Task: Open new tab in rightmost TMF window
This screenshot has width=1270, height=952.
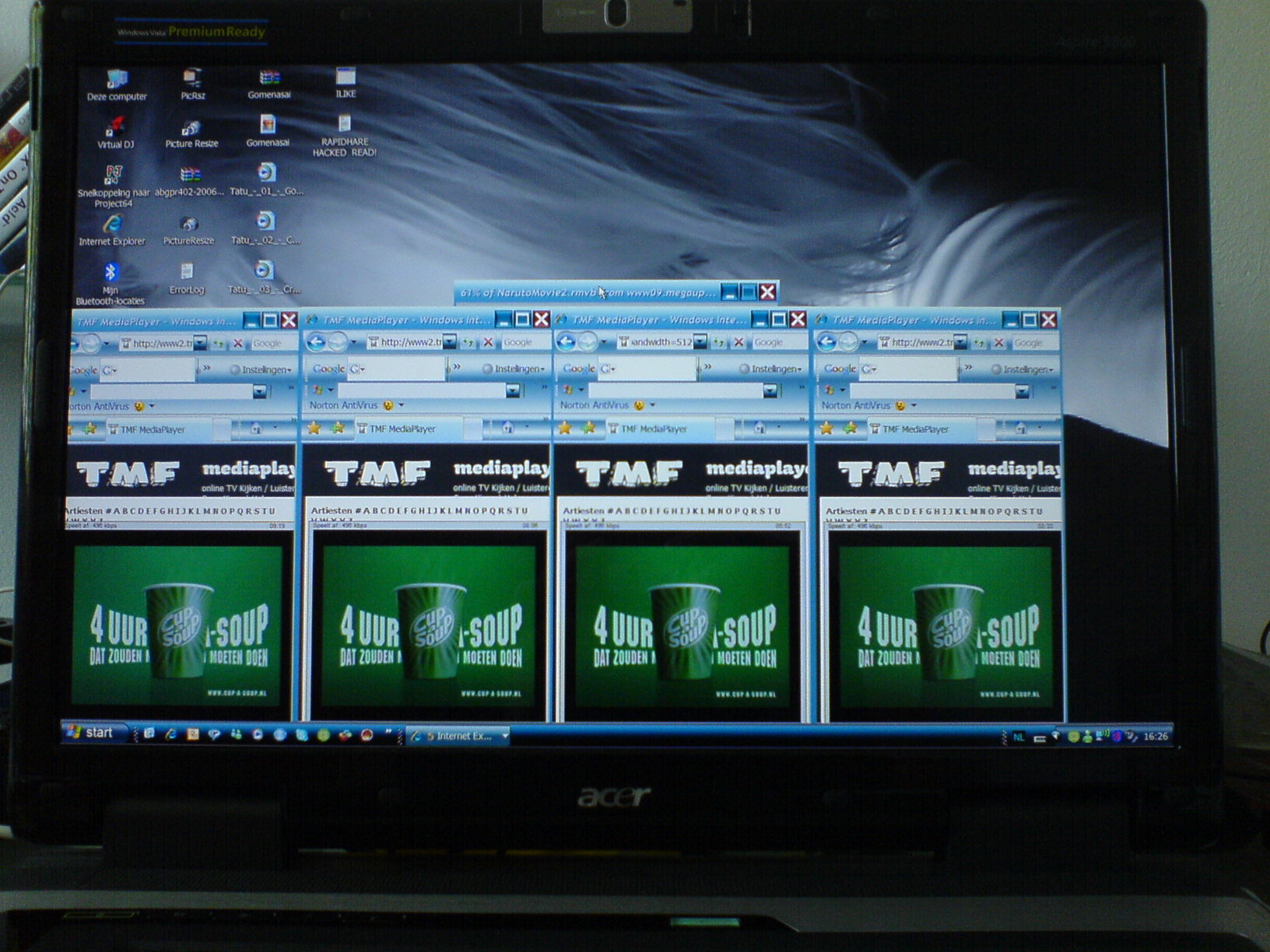Action: click(x=985, y=429)
